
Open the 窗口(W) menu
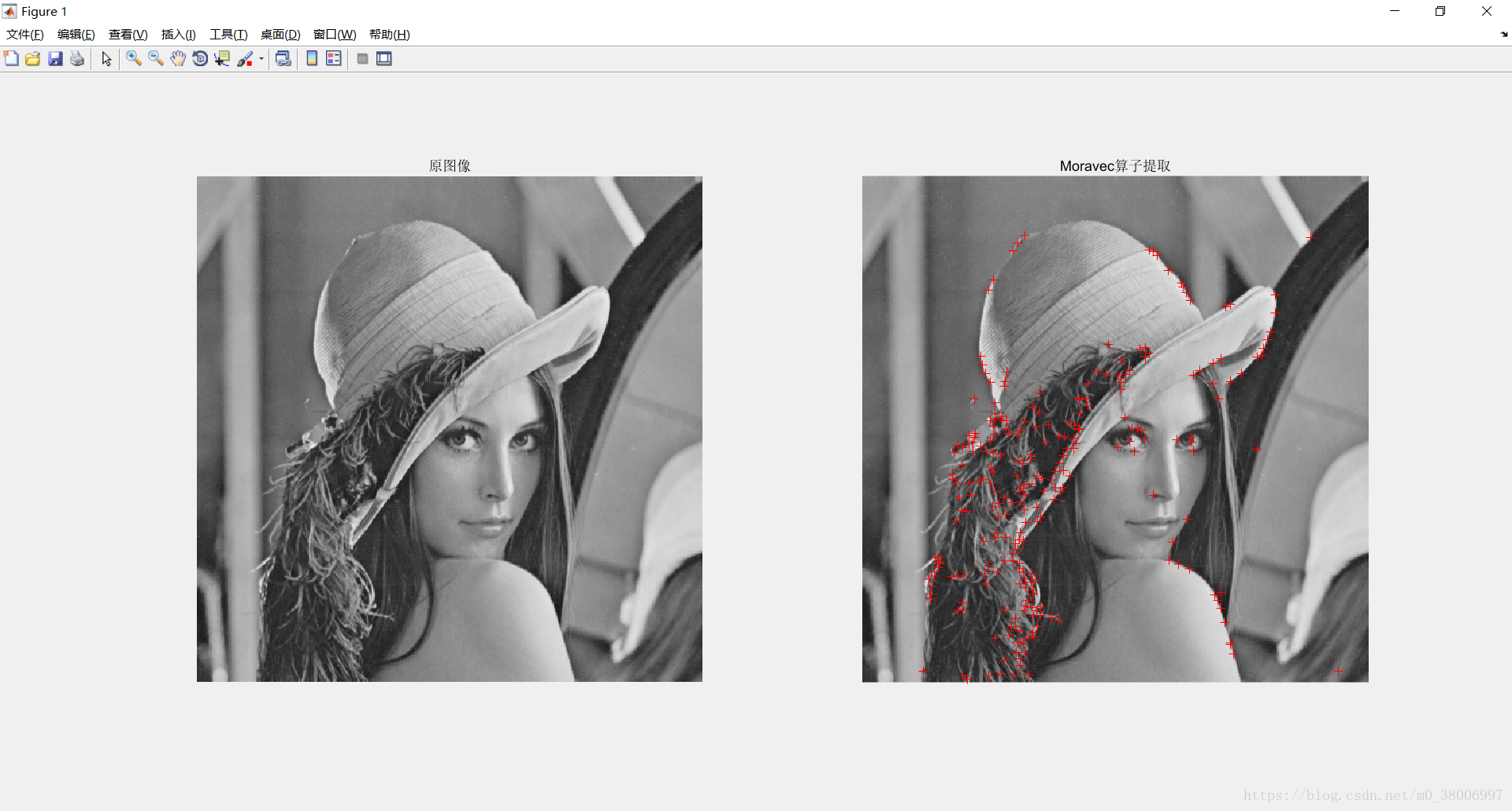pyautogui.click(x=335, y=35)
